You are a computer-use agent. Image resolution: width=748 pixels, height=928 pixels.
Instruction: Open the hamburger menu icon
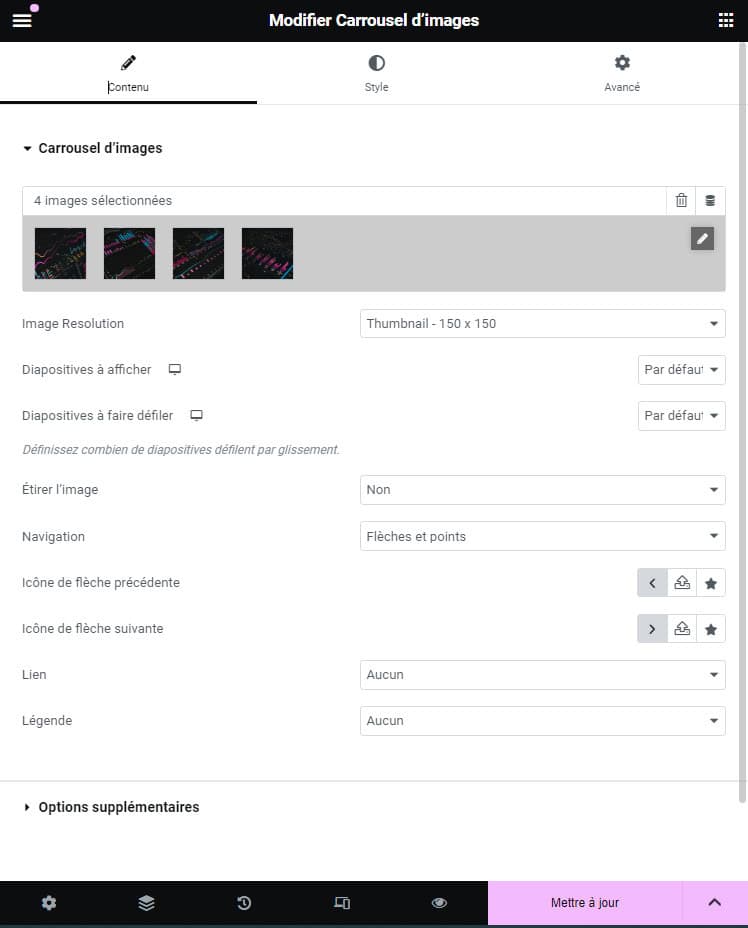22,21
